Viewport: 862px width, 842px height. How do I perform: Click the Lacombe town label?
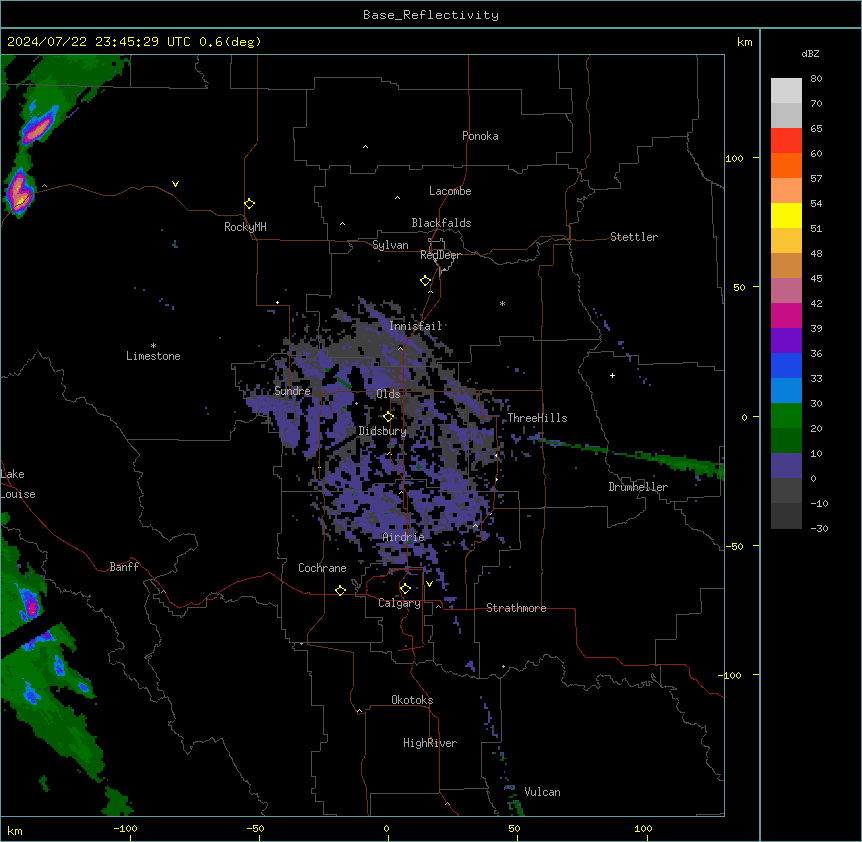[x=450, y=191]
